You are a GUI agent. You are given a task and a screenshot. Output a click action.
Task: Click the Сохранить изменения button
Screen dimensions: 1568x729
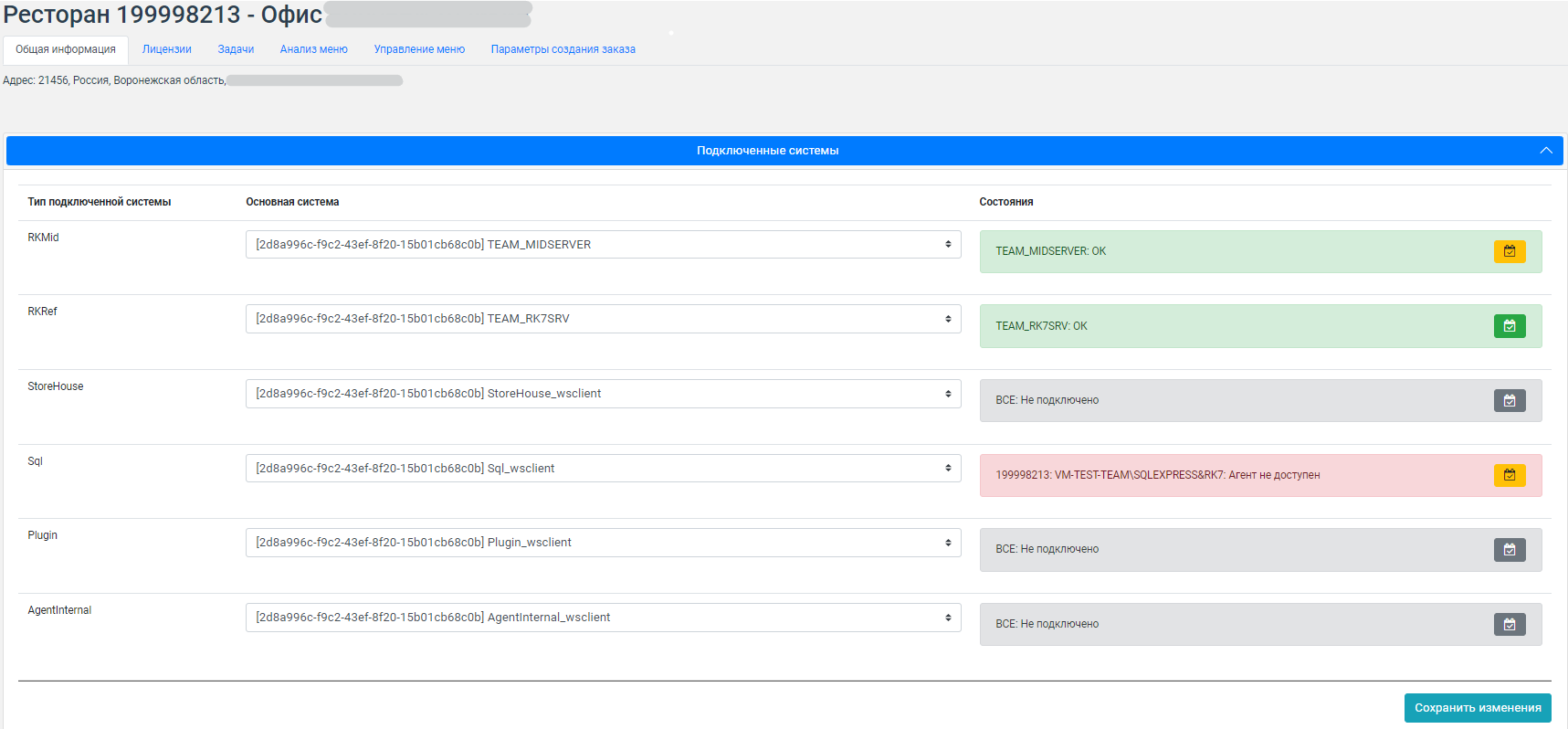coord(1477,708)
